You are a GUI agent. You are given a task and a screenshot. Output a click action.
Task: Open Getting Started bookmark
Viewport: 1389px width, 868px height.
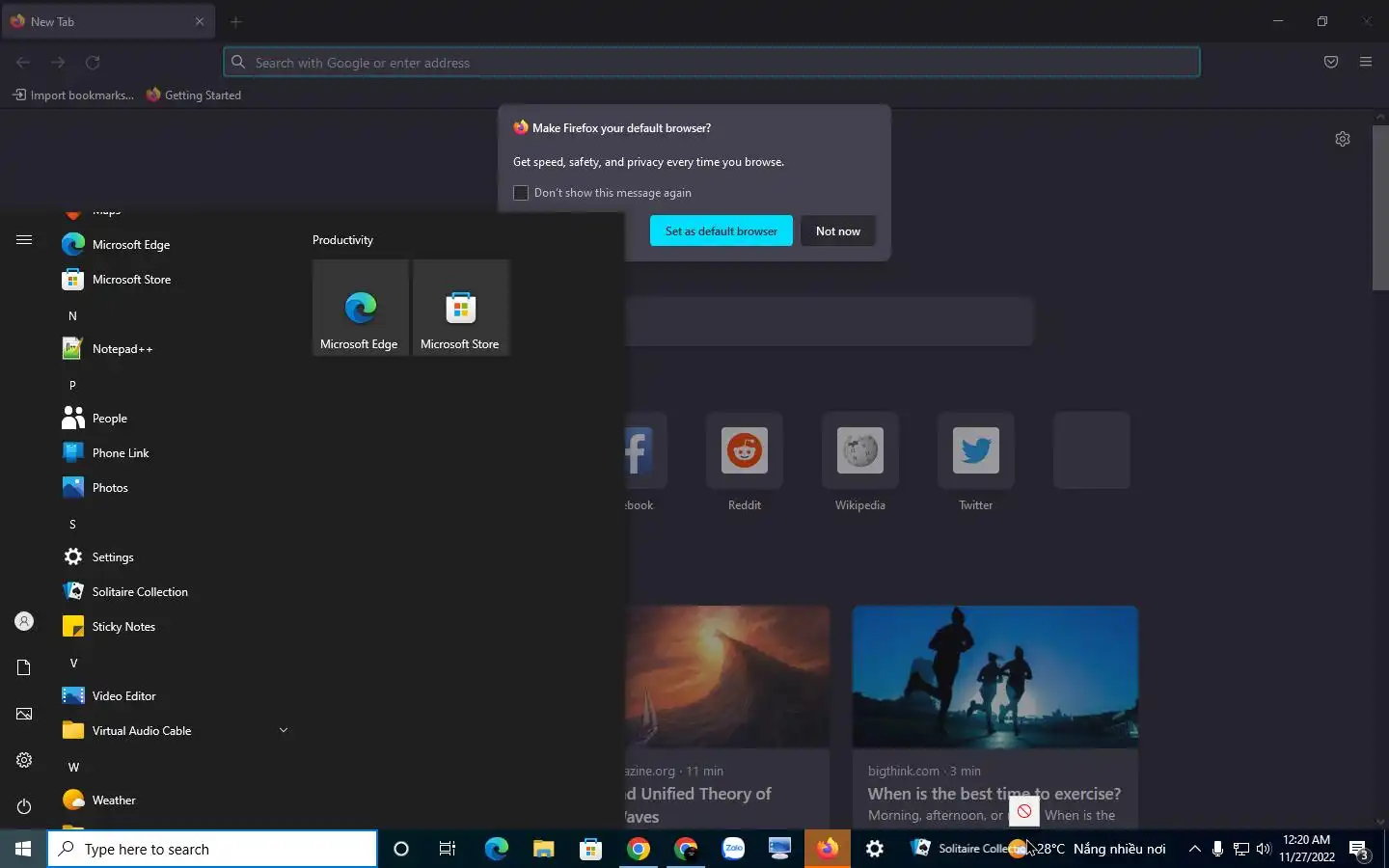pos(194,95)
